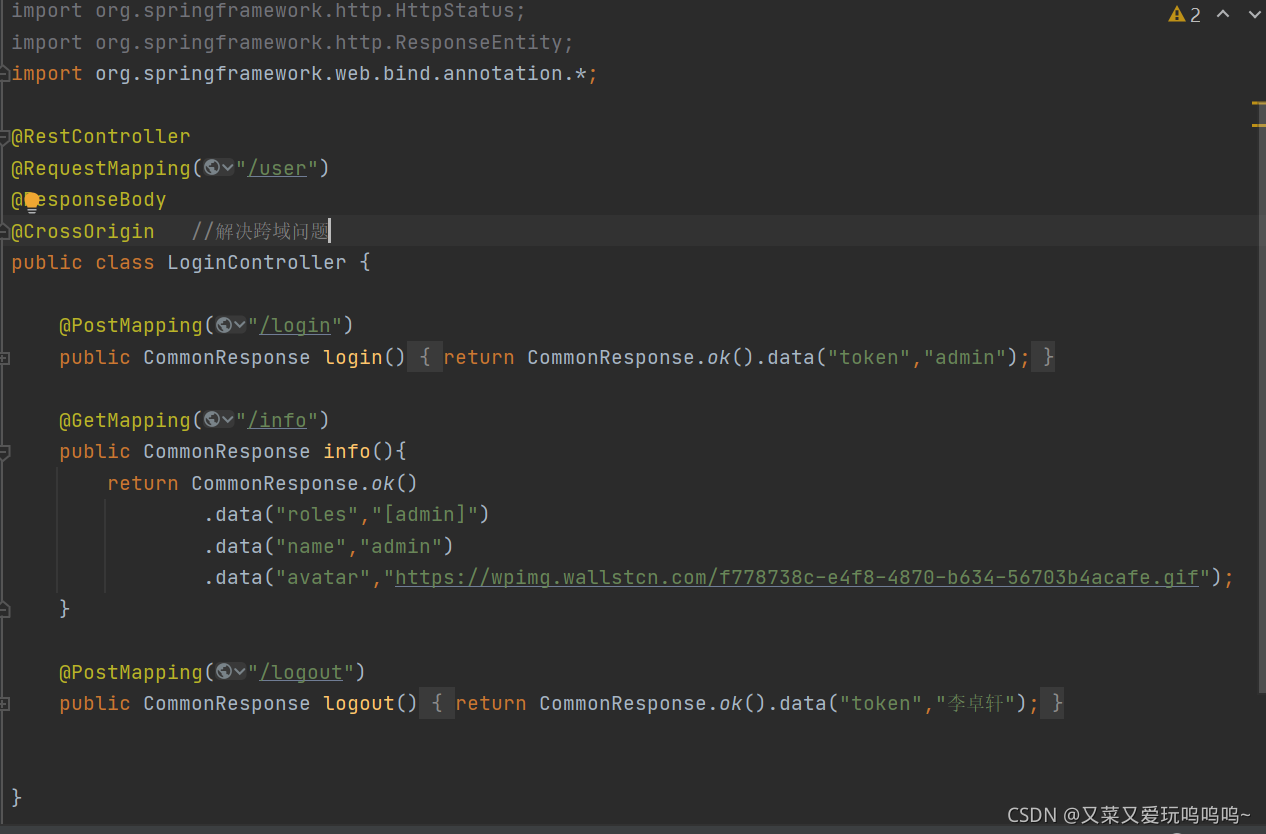
Task: Click the fold end marker at info() closing brace
Action: 5,608
